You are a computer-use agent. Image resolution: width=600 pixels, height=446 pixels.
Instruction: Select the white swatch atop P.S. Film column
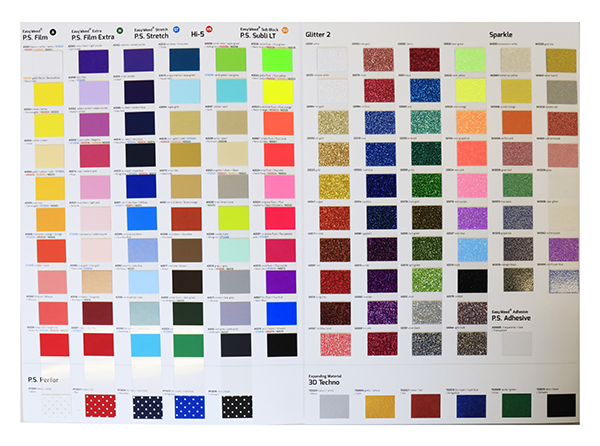coord(48,62)
